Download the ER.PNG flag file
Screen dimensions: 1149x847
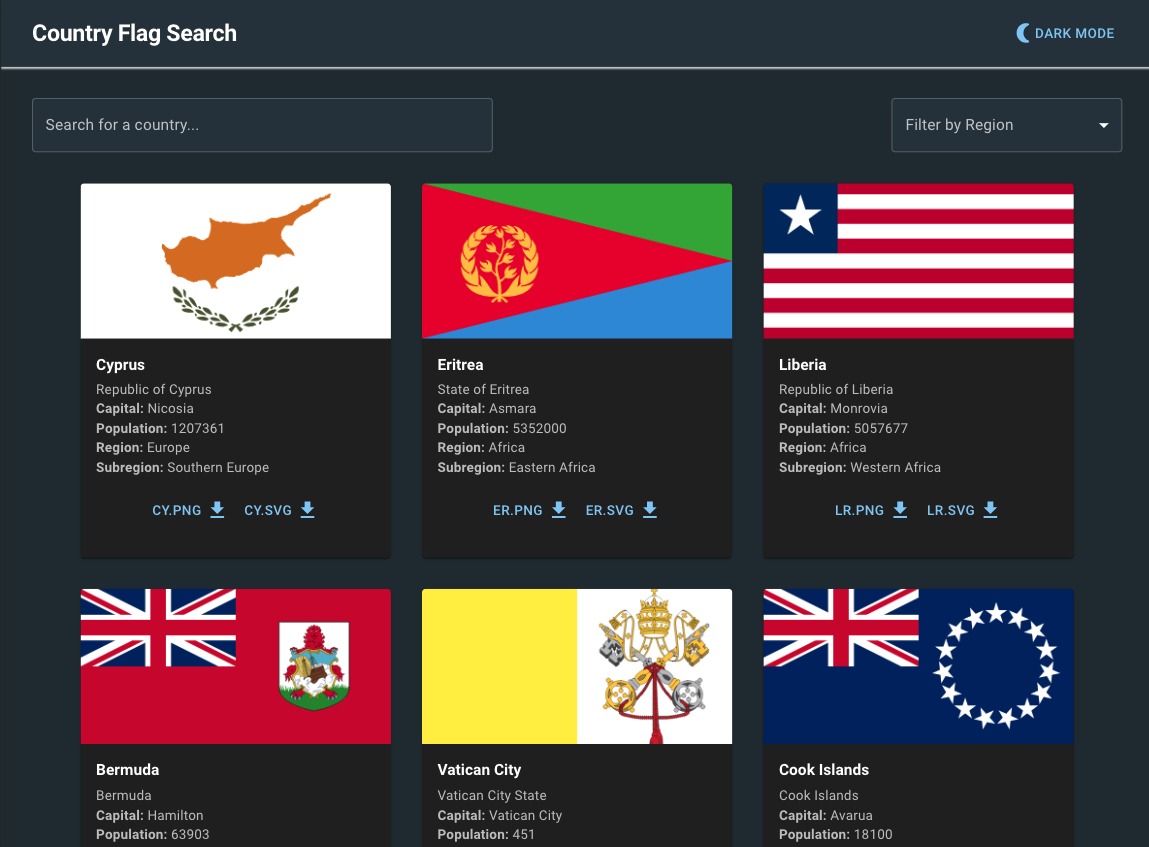point(529,510)
